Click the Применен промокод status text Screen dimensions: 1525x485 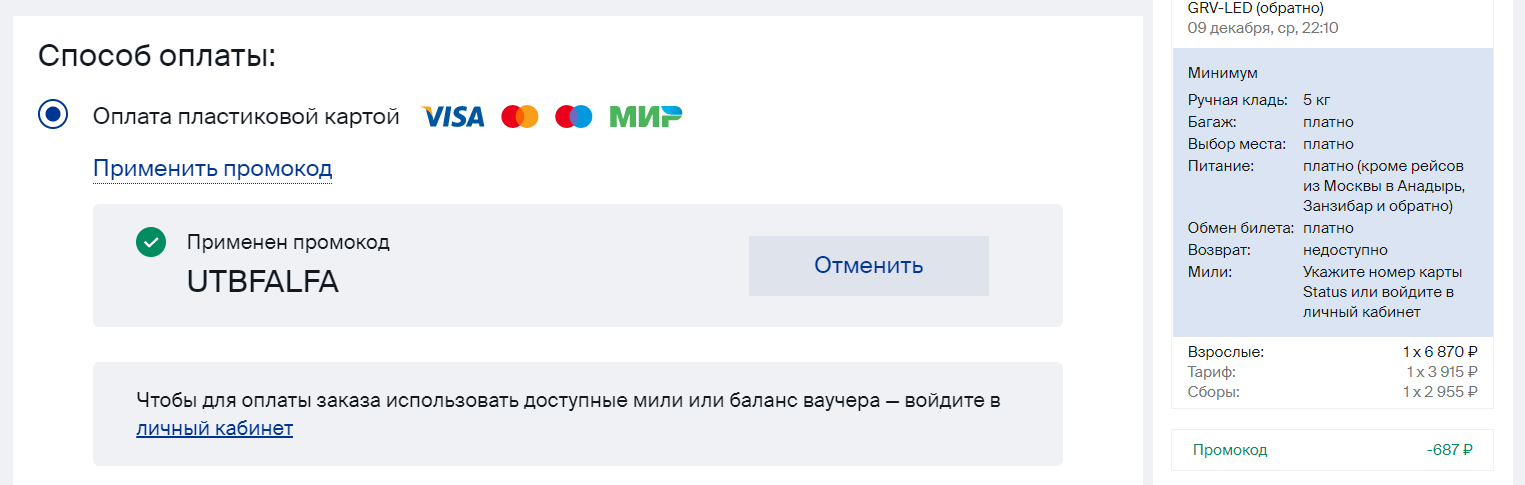(288, 242)
